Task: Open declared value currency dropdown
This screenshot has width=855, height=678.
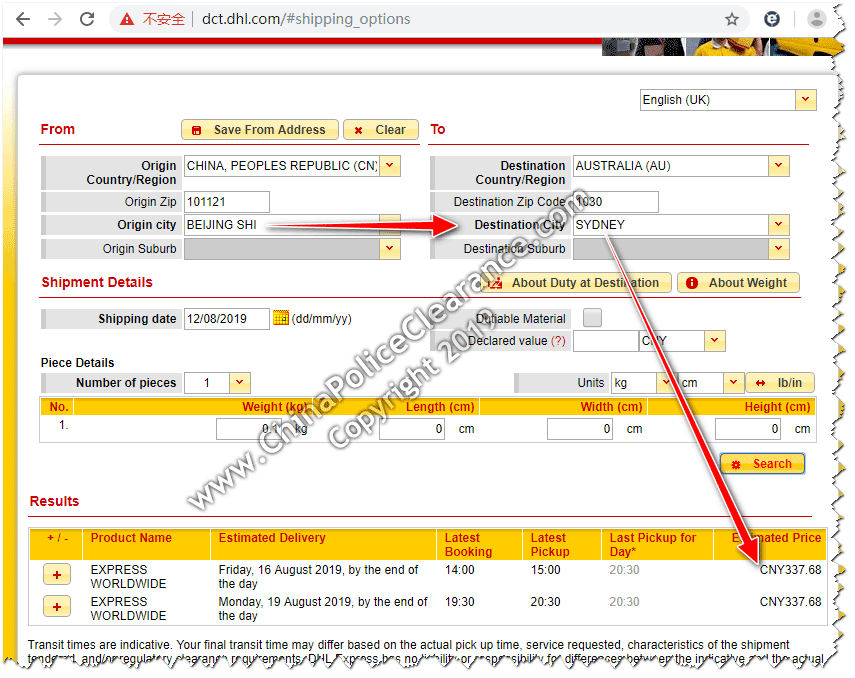Action: point(714,341)
